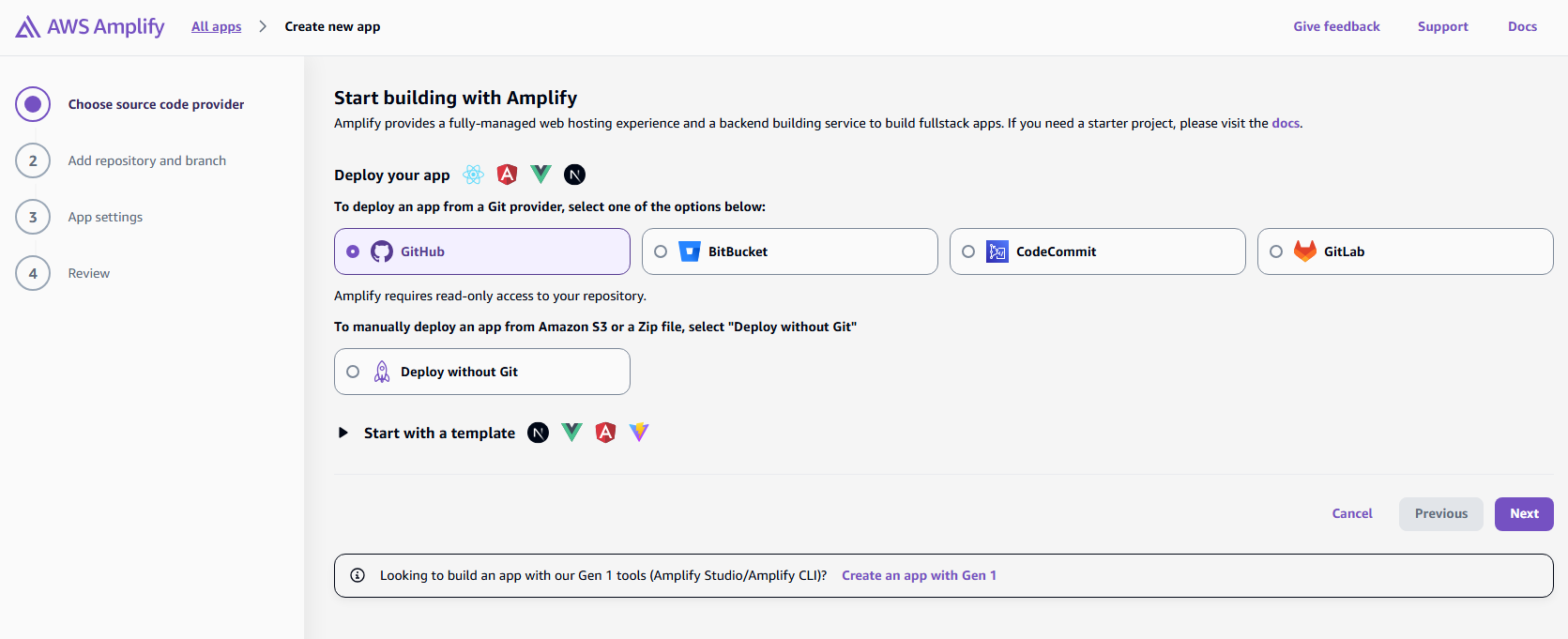This screenshot has width=1568, height=639.
Task: Click the AWS Amplify logo
Action: [x=90, y=26]
